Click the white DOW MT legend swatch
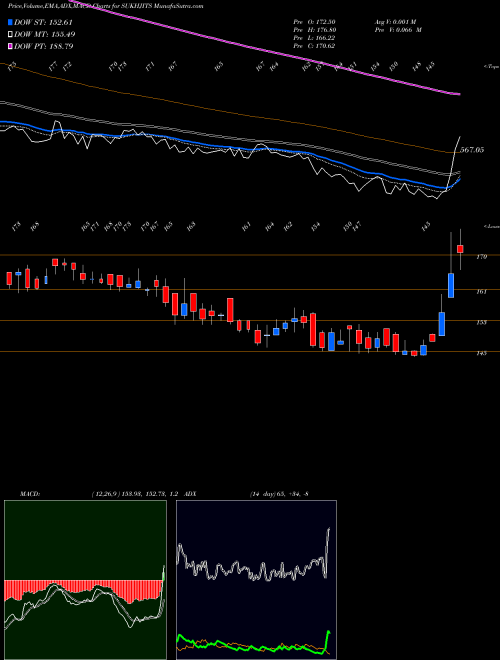Image resolution: width=500 pixels, height=660 pixels. (11, 34)
